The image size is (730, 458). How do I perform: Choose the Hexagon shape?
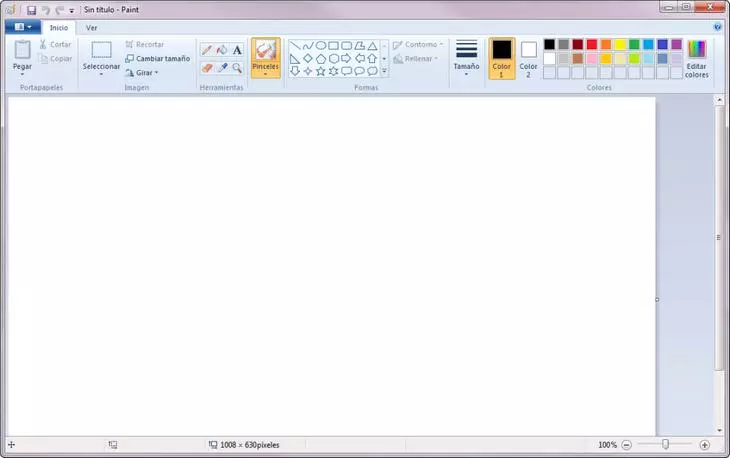333,59
